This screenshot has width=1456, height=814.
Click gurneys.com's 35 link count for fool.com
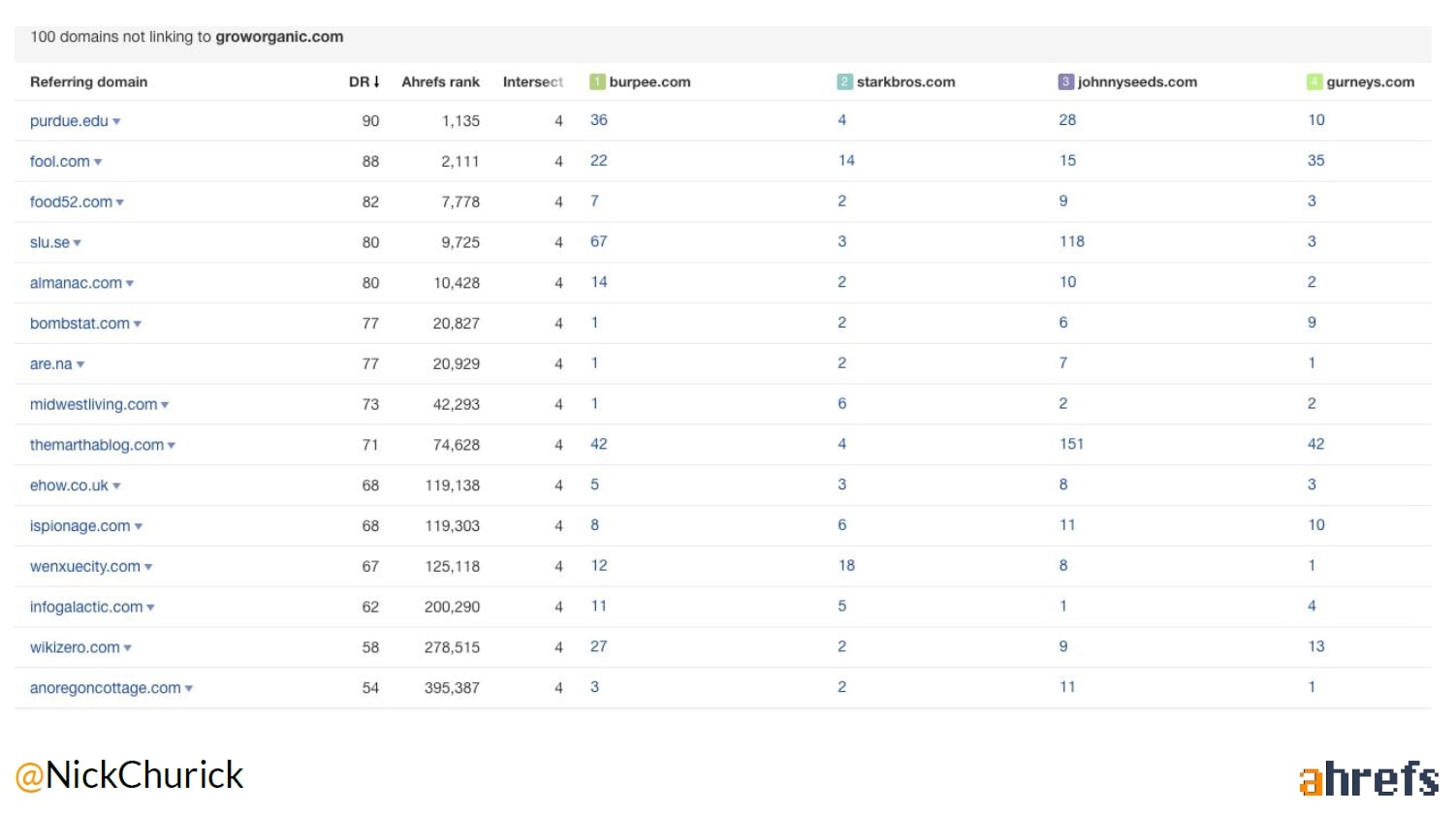[1315, 161]
